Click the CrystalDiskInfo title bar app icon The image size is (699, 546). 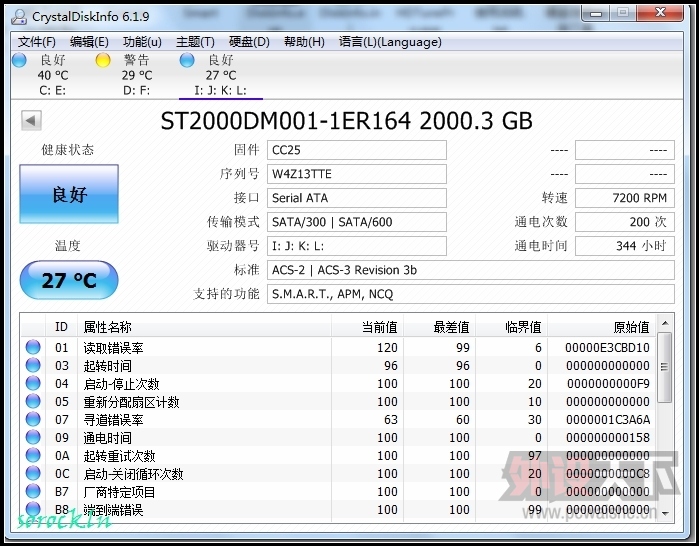tap(18, 17)
